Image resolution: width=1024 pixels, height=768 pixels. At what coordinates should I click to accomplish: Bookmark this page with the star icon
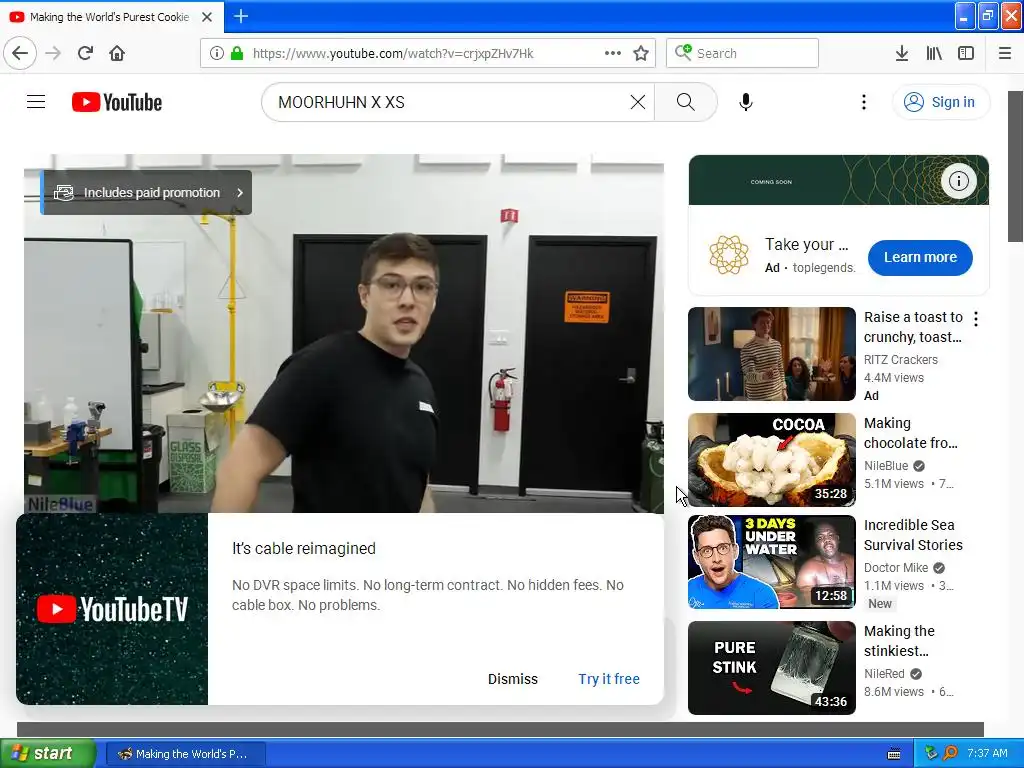tap(641, 53)
